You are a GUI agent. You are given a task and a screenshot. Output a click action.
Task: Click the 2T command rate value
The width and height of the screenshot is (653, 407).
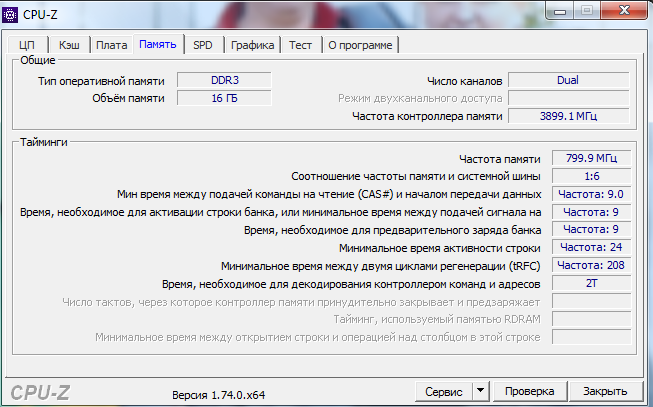591,283
